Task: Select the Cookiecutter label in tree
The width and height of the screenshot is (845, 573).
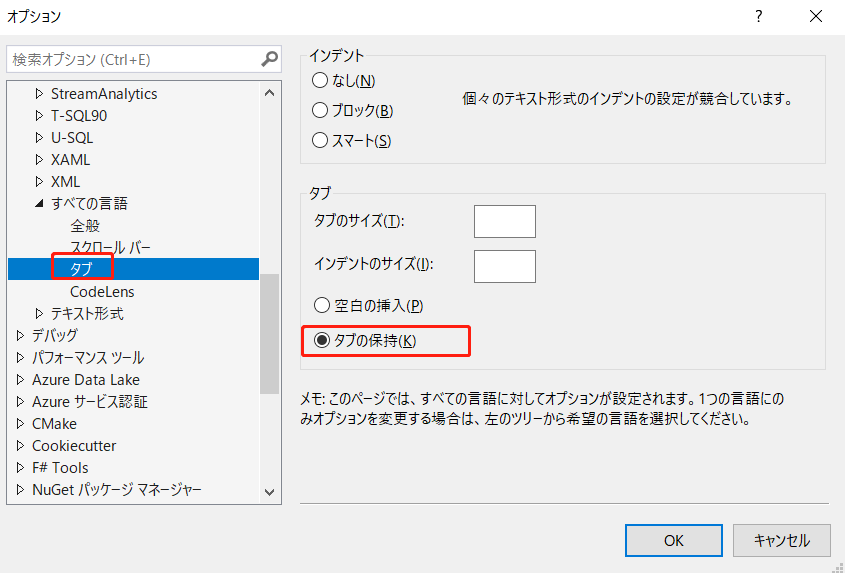Action: (74, 446)
